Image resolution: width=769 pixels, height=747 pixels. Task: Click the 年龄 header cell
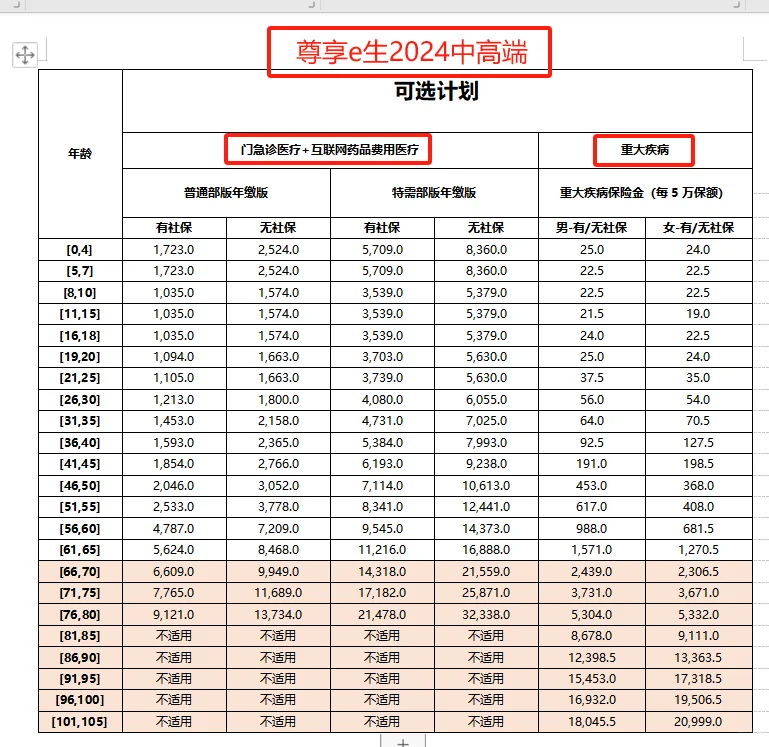click(x=80, y=154)
